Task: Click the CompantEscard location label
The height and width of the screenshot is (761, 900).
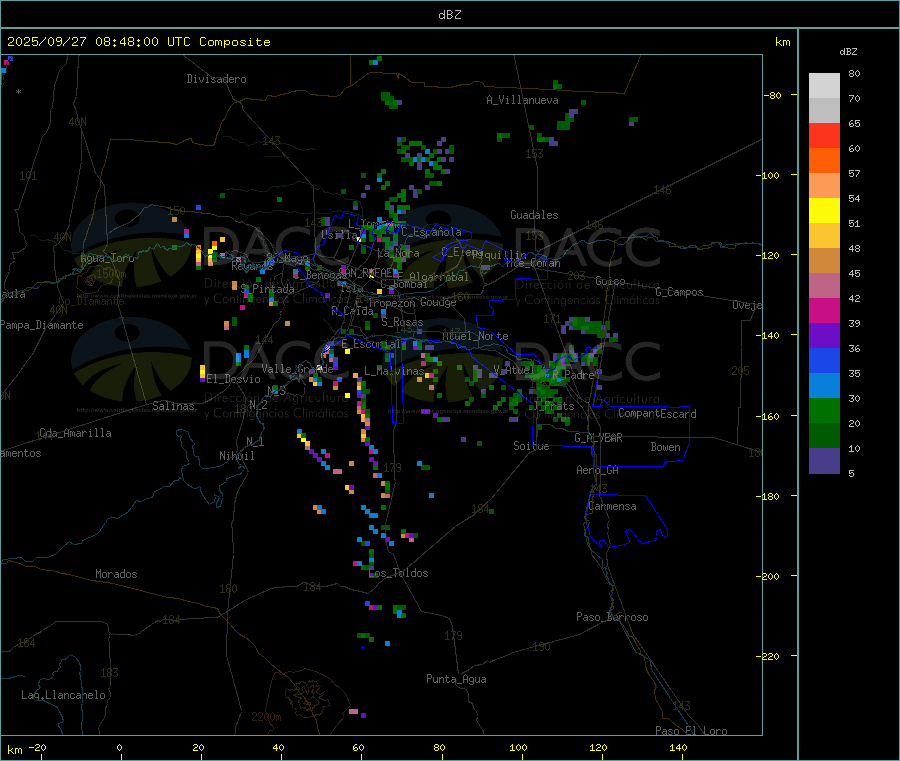Action: click(x=657, y=414)
